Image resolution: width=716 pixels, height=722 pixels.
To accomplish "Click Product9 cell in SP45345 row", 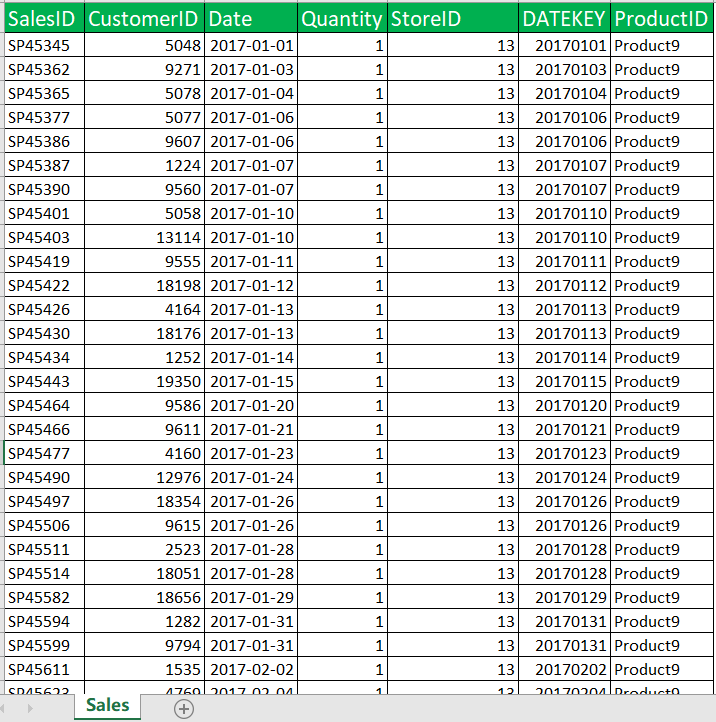I will coord(662,45).
